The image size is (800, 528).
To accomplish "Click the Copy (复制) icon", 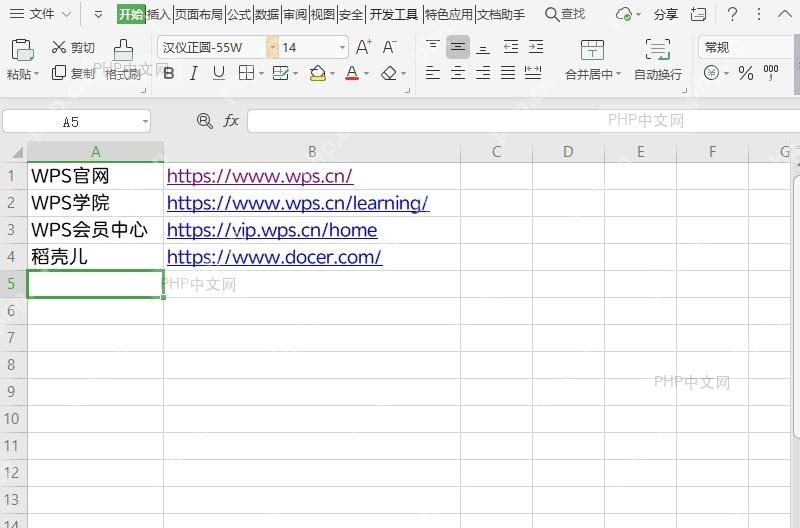I will pos(59,73).
